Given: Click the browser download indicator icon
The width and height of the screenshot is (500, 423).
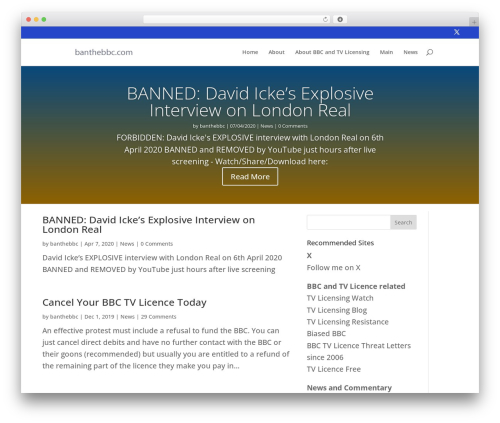Looking at the screenshot, I should pos(340,20).
